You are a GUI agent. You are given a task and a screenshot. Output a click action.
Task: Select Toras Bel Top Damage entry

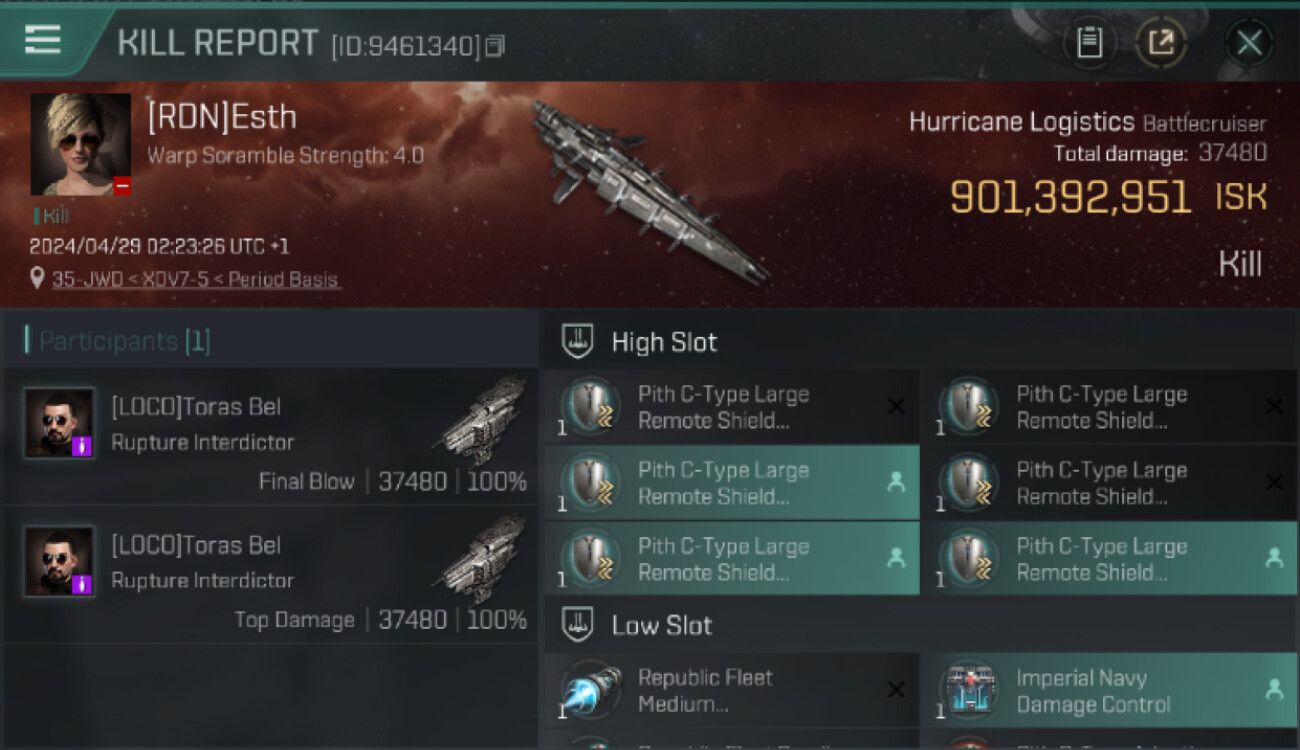pyautogui.click(x=270, y=575)
